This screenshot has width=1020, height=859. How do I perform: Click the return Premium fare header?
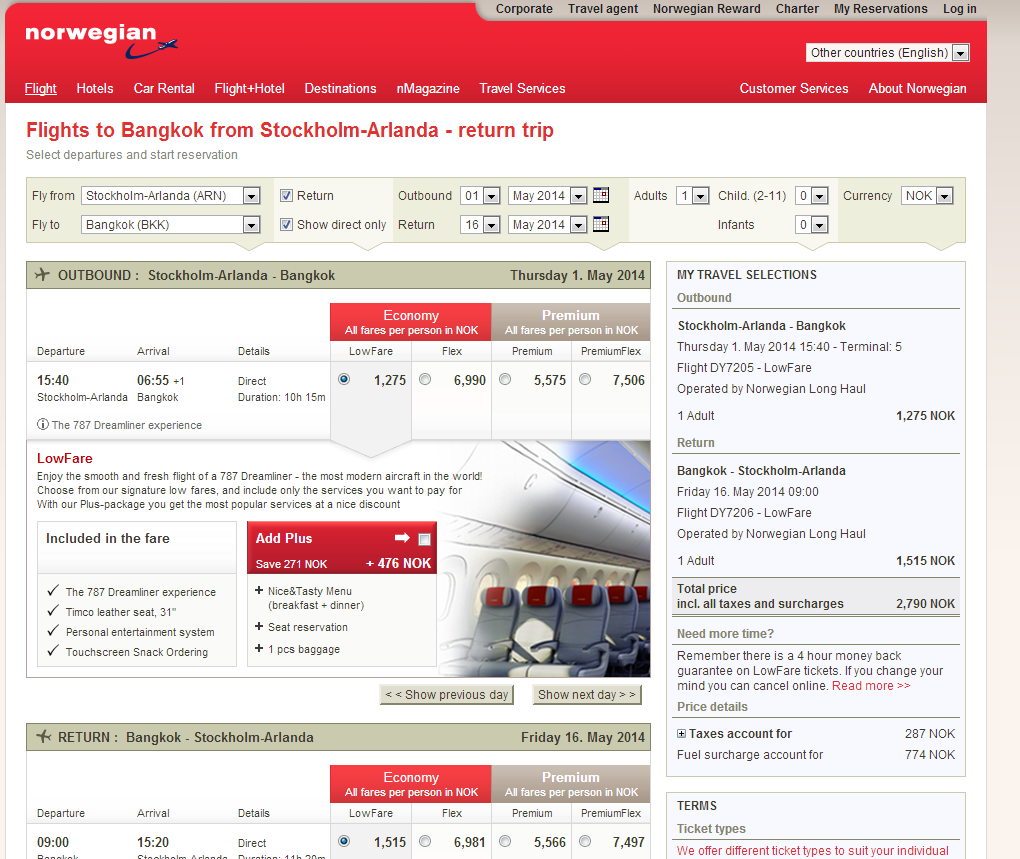[x=571, y=784]
